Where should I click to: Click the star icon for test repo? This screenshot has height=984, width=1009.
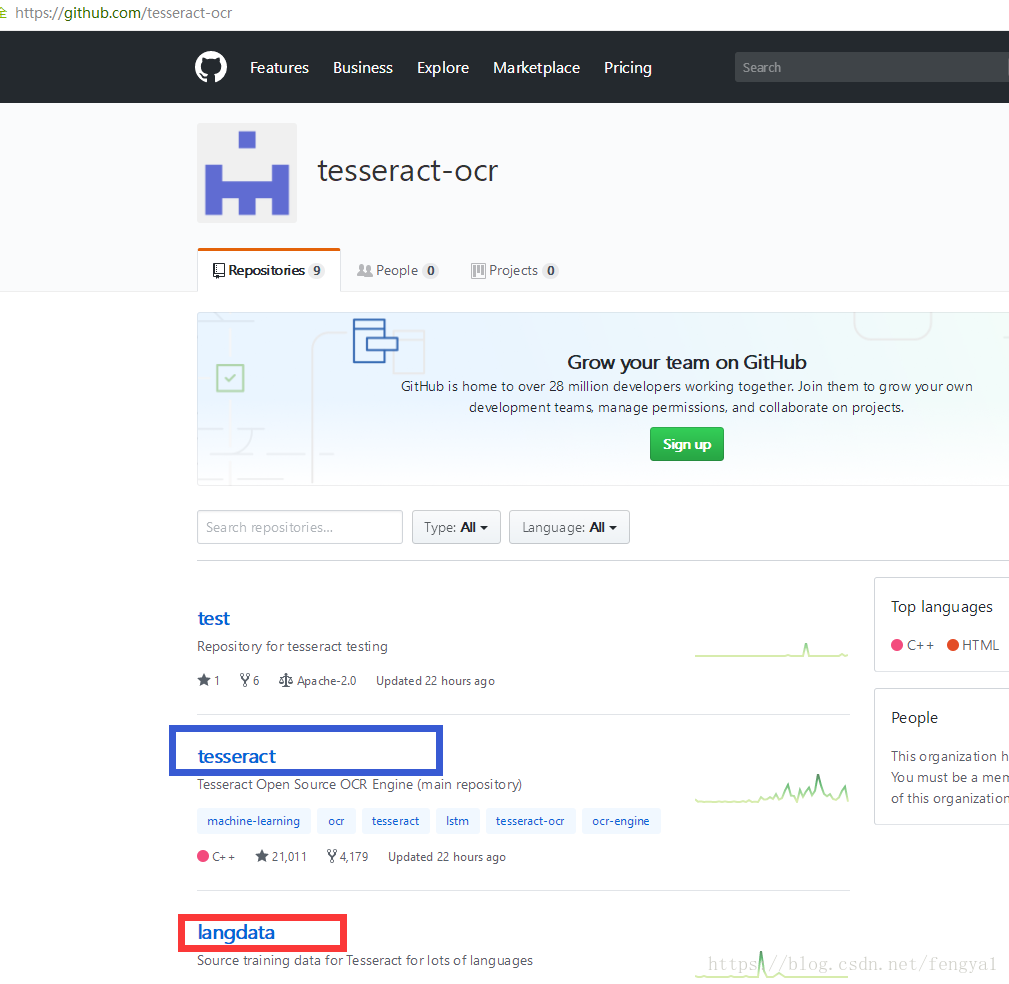[204, 680]
